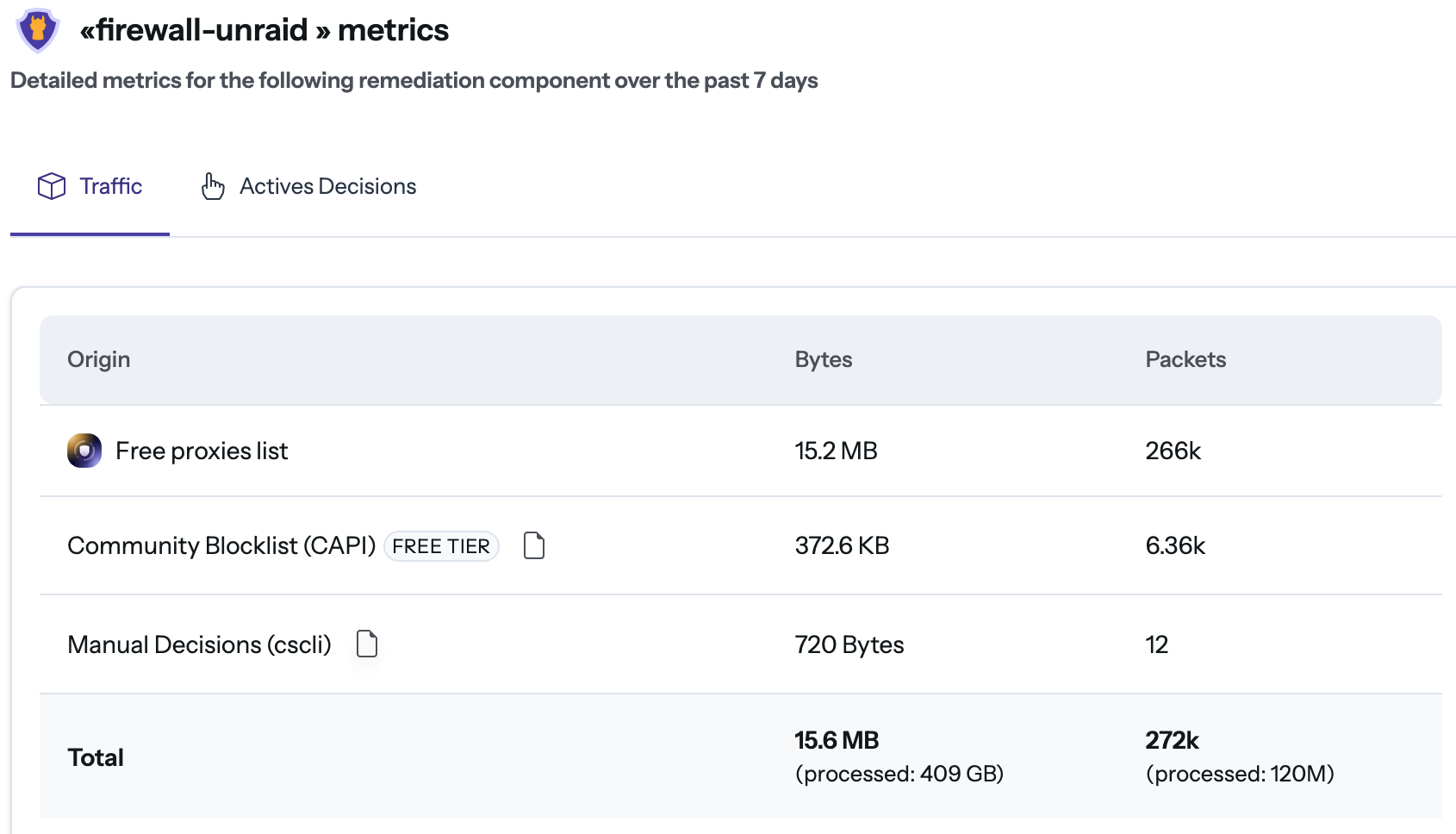Select the Free proxies list row label
1456x834 pixels.
202,451
